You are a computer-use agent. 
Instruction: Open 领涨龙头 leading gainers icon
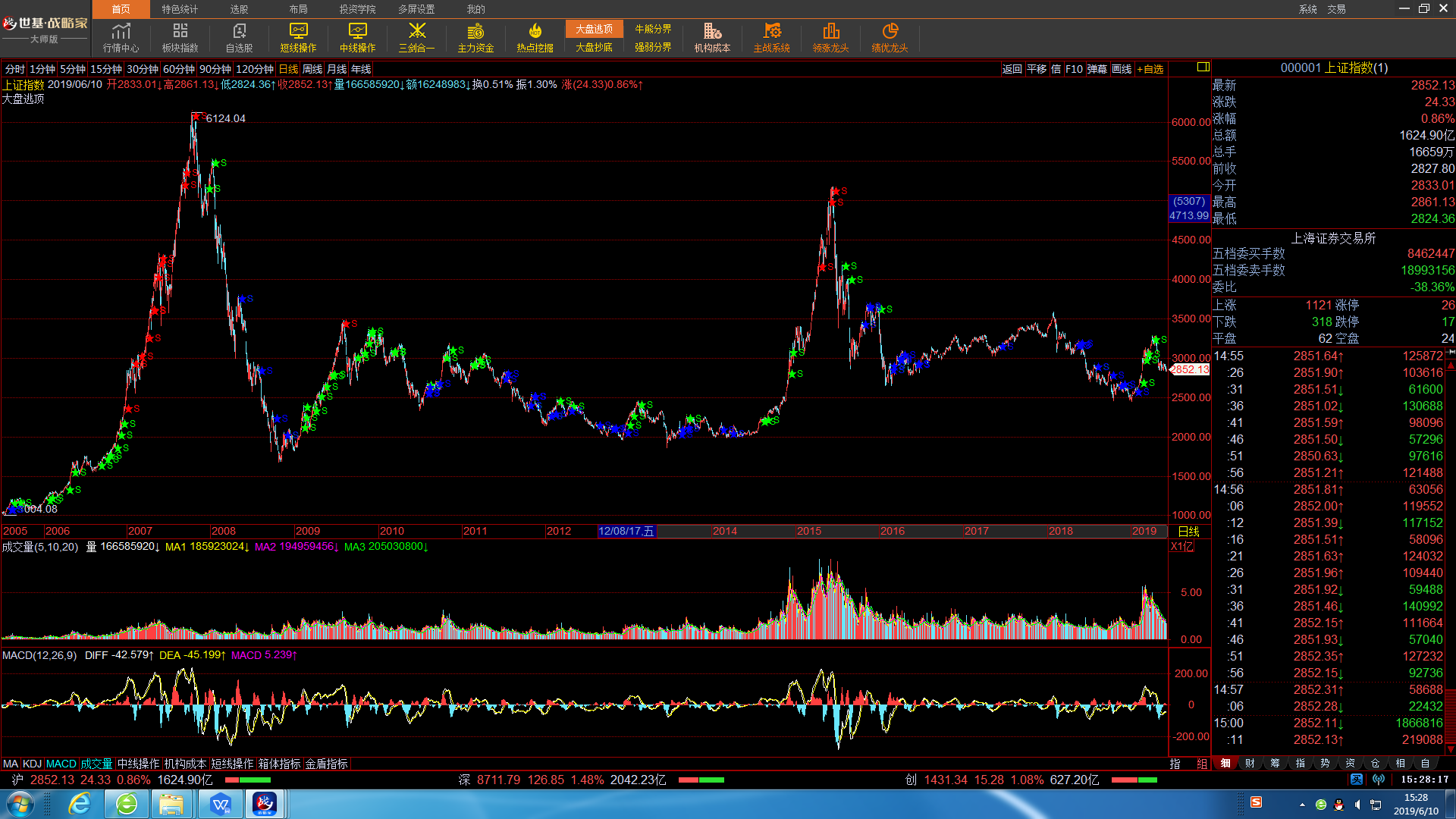(830, 37)
